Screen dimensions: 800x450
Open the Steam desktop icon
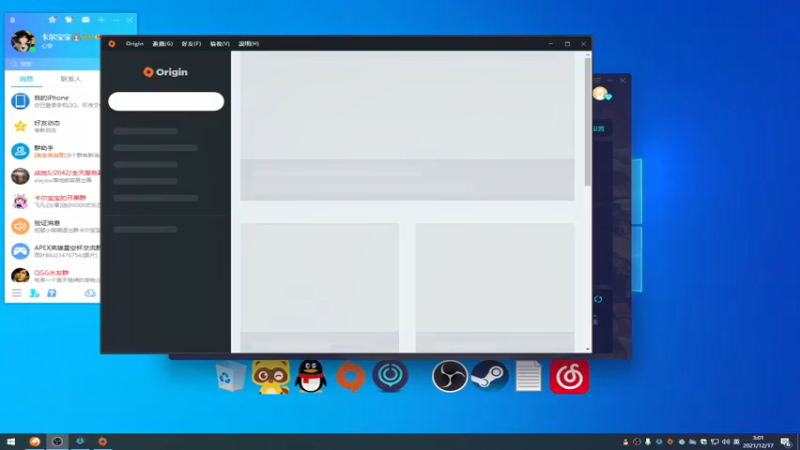[489, 377]
